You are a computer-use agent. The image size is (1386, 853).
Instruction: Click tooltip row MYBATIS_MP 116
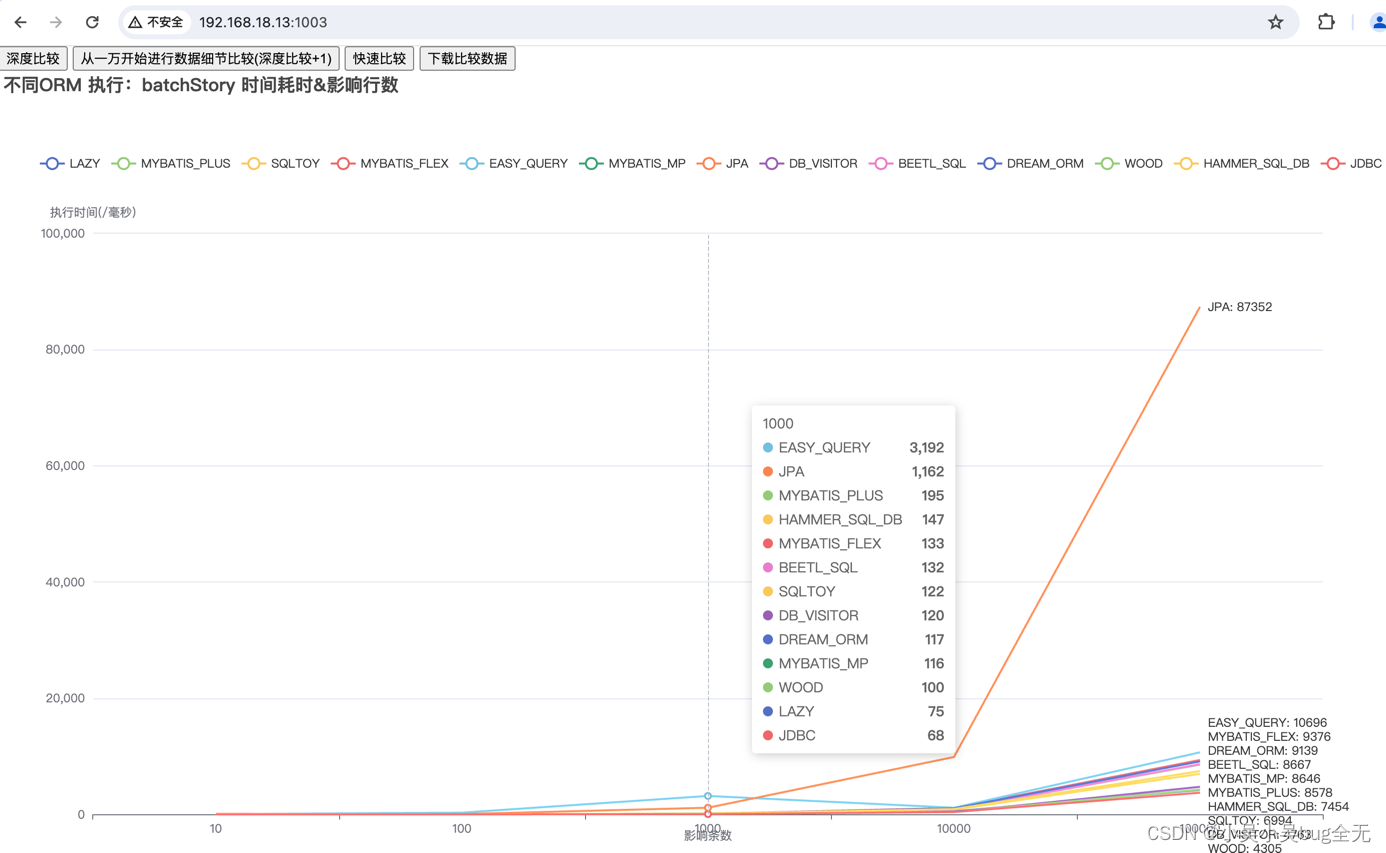tap(853, 664)
